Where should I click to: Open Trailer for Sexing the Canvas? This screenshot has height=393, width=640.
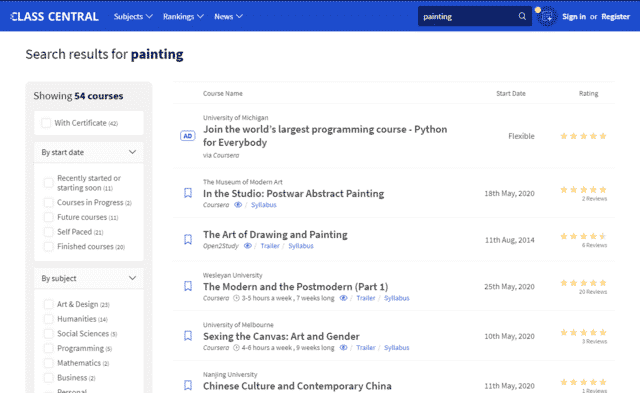point(366,348)
